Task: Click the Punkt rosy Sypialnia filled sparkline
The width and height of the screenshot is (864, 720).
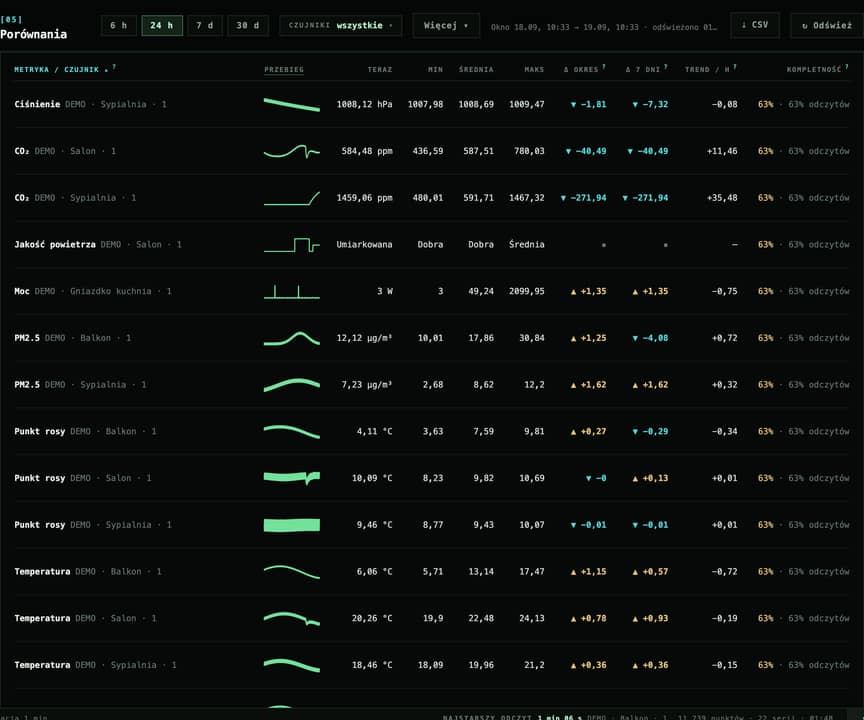Action: tap(291, 525)
